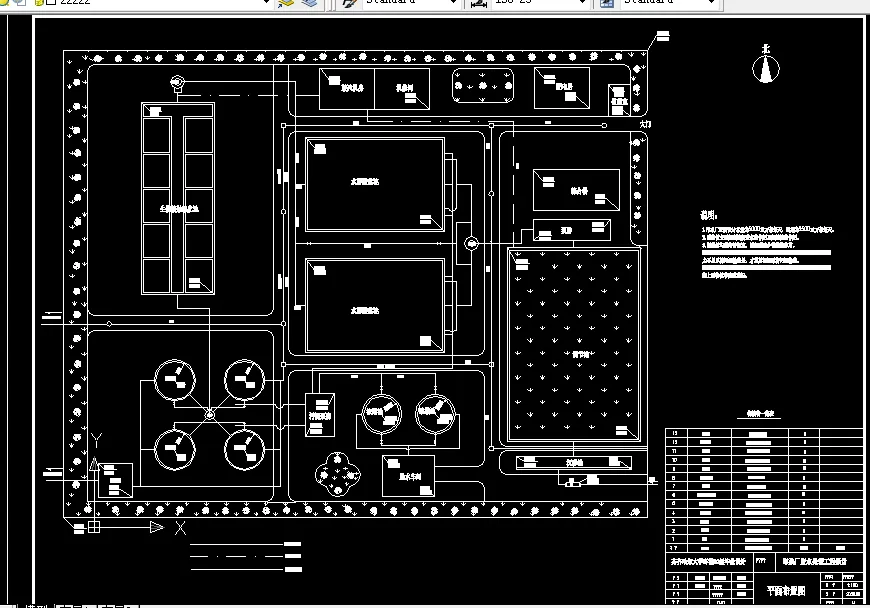
Task: Select the circle symbol above the ten-cell grid building
Action: pyautogui.click(x=177, y=83)
